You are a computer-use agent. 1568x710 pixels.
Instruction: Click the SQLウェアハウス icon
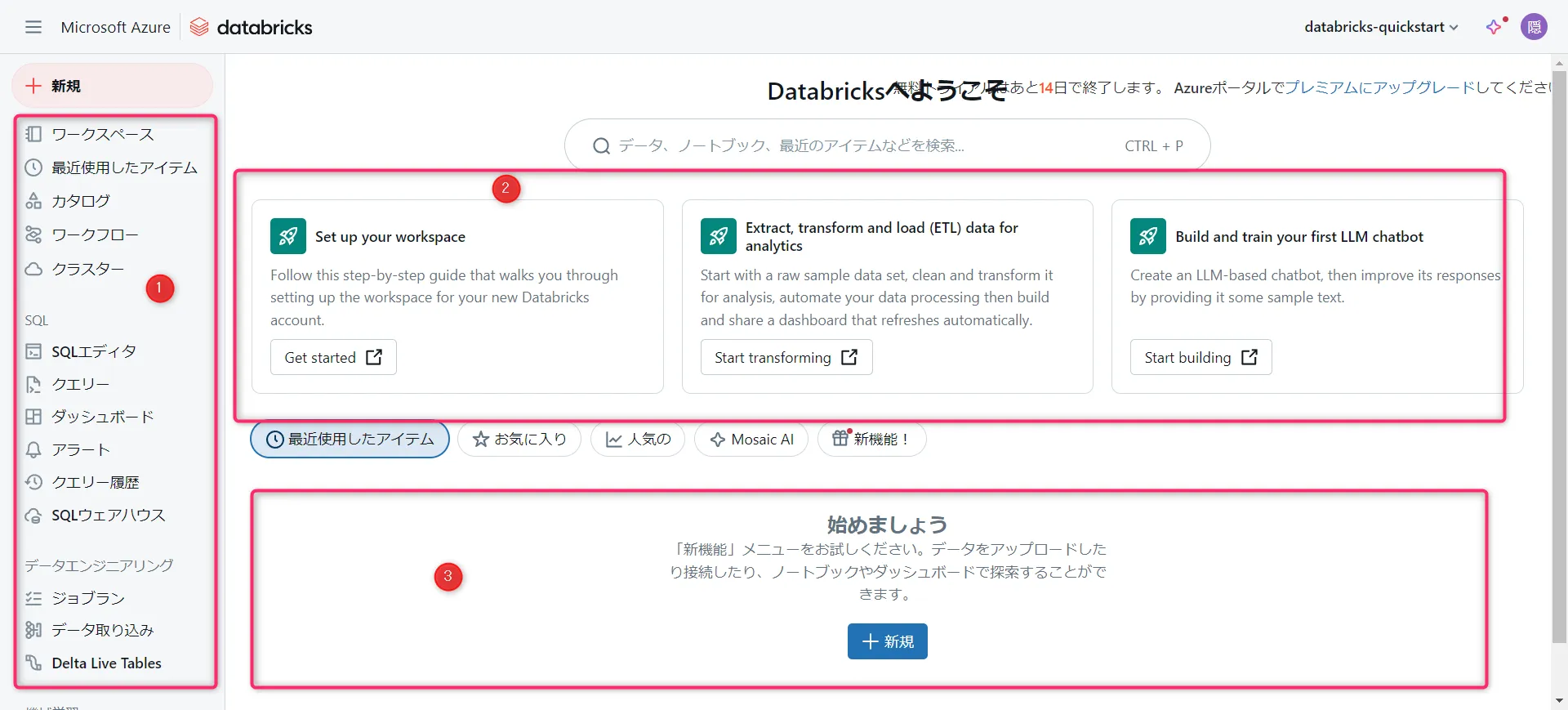[x=33, y=516]
